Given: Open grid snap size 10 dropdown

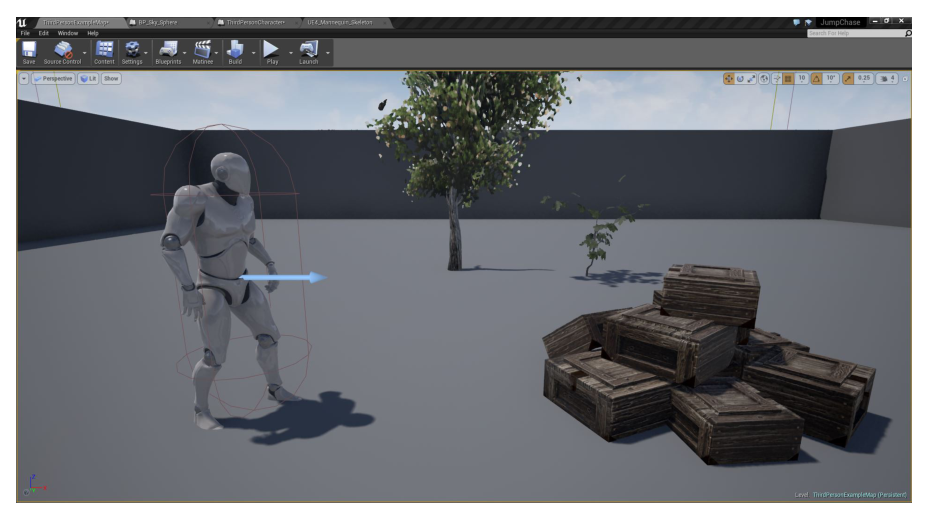Looking at the screenshot, I should (802, 79).
